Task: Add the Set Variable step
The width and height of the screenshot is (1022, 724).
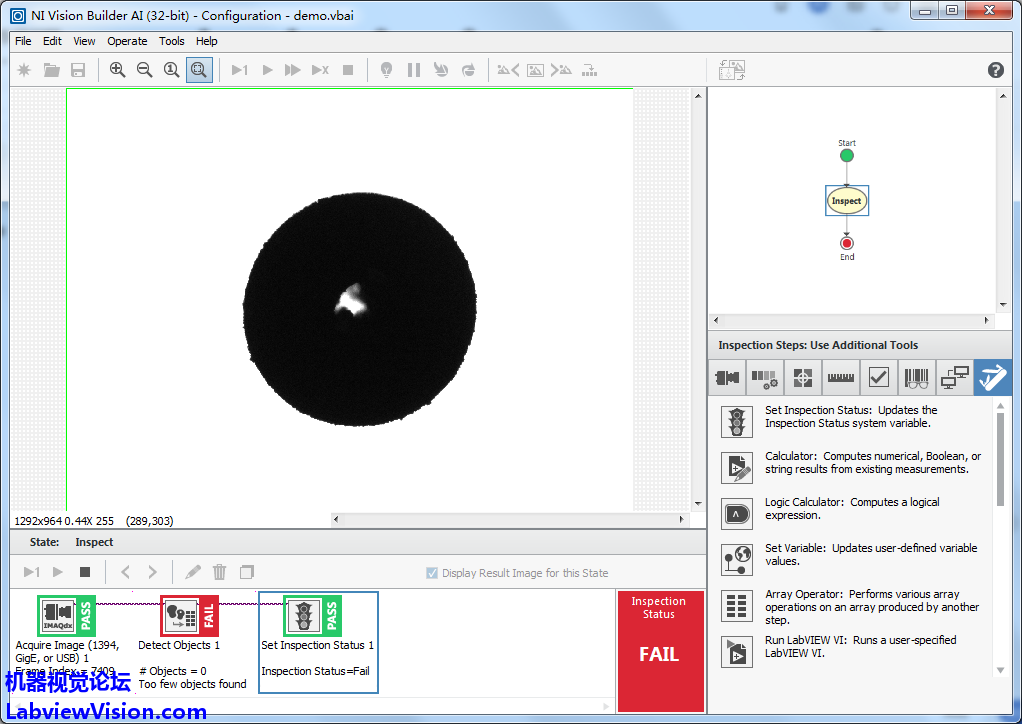Action: click(x=737, y=559)
